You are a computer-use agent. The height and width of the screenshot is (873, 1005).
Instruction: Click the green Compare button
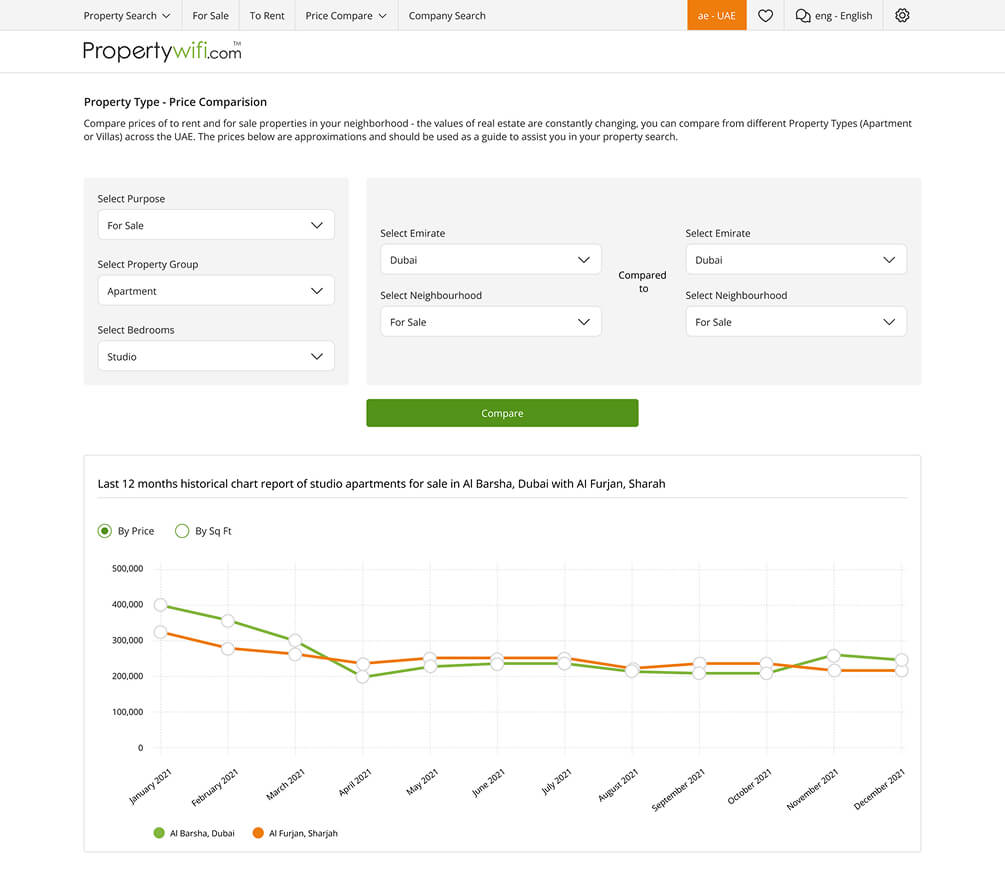point(502,413)
